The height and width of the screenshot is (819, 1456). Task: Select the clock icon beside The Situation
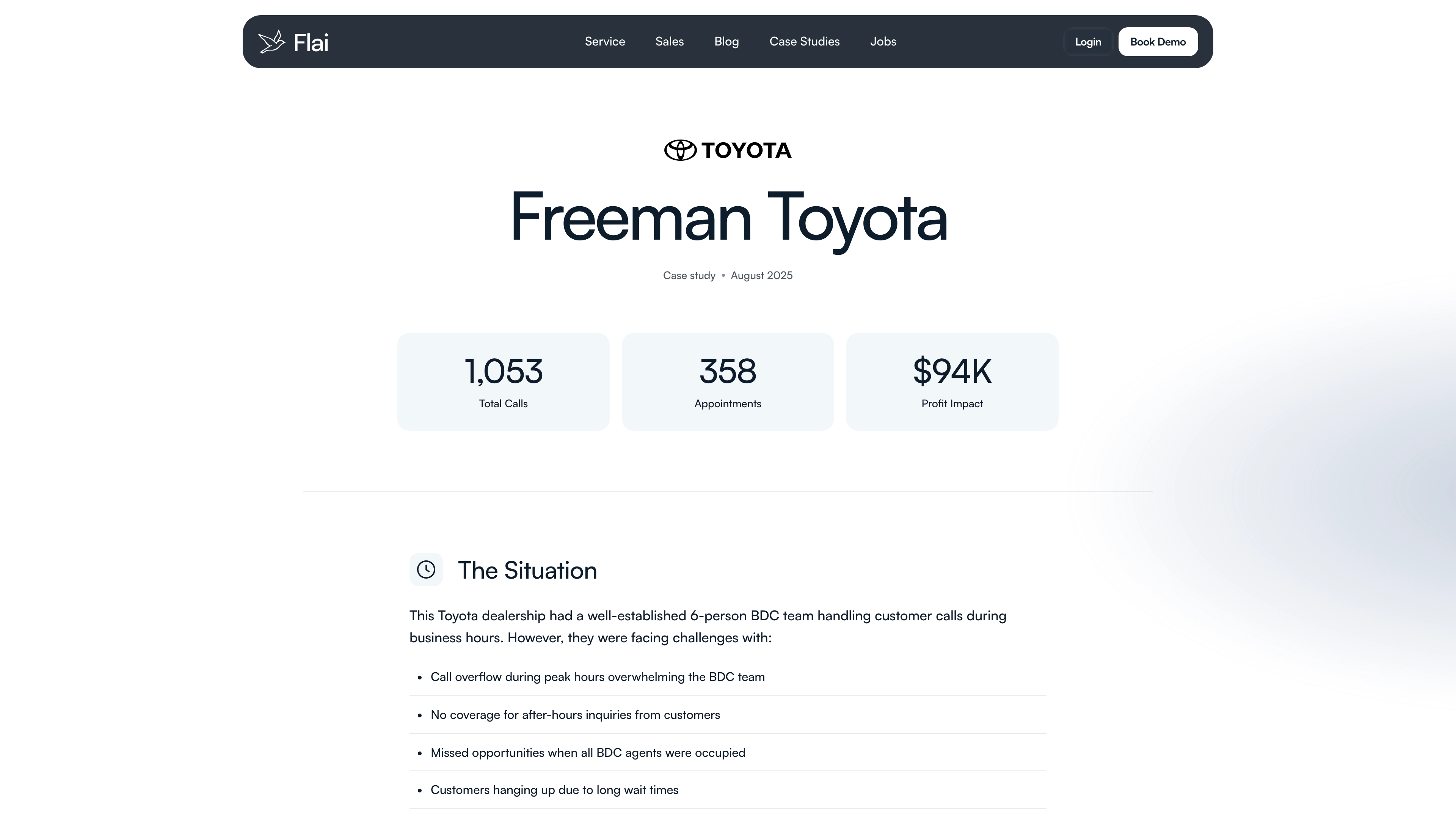pyautogui.click(x=425, y=570)
